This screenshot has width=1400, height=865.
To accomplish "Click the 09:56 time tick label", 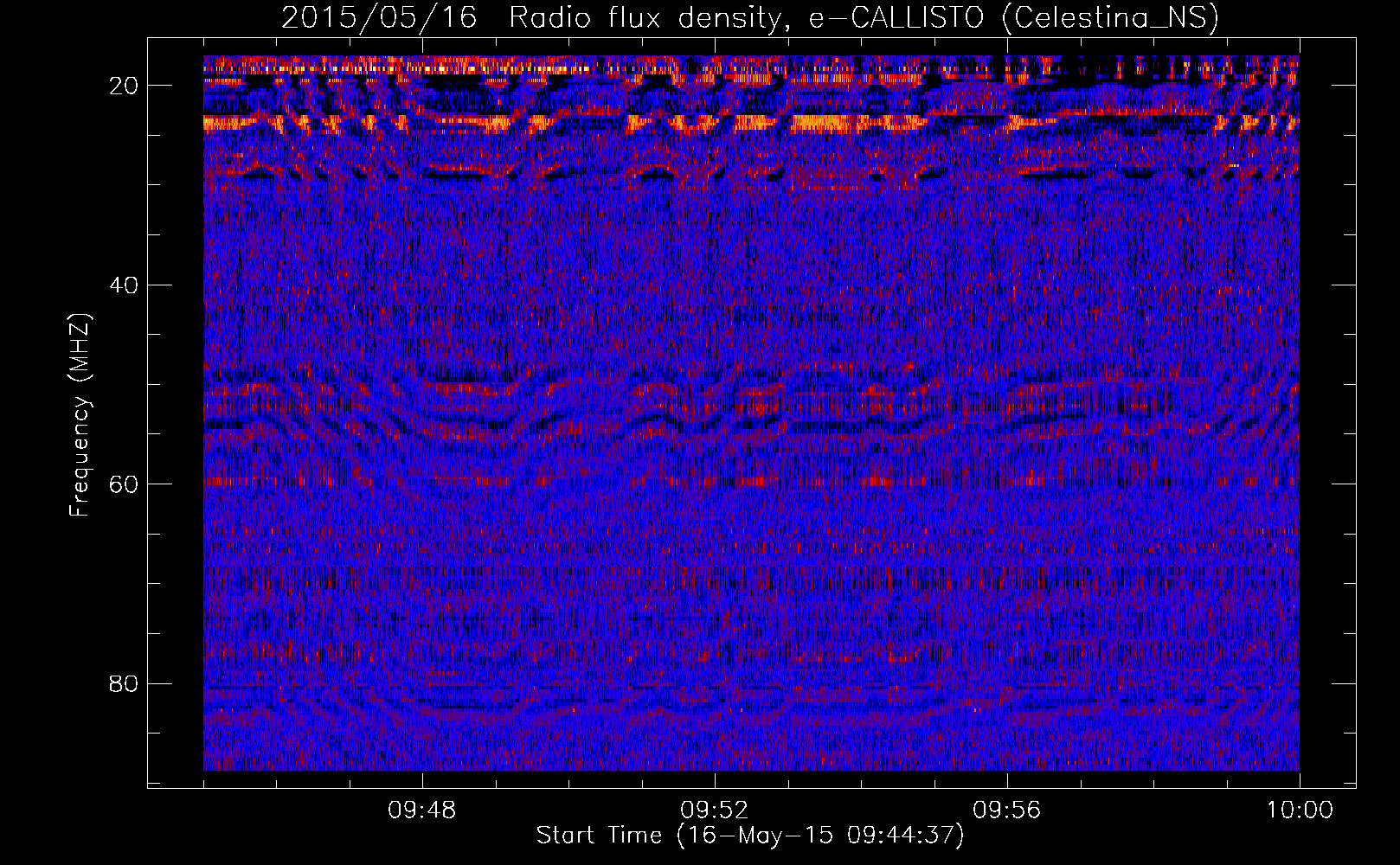I will [x=1007, y=811].
